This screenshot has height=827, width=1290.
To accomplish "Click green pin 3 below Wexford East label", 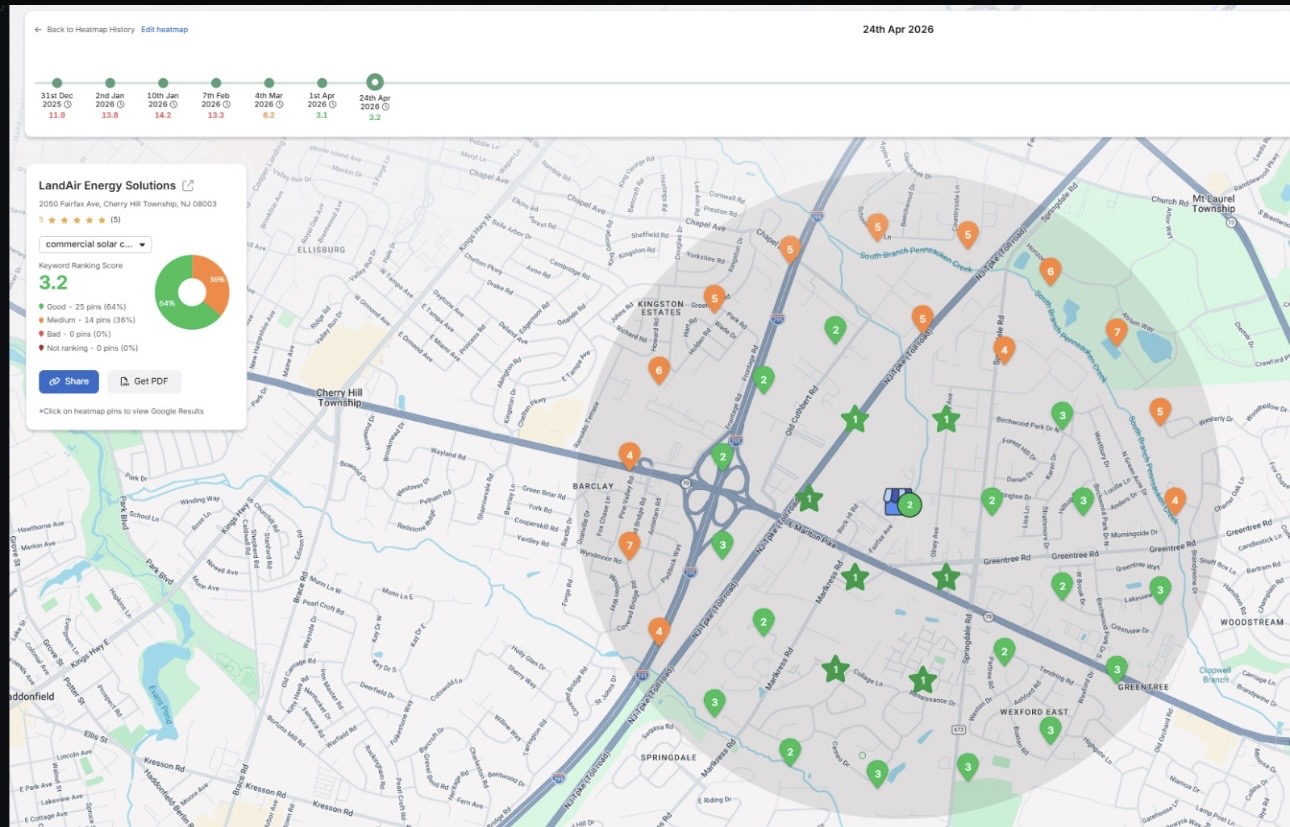I will 1050,730.
